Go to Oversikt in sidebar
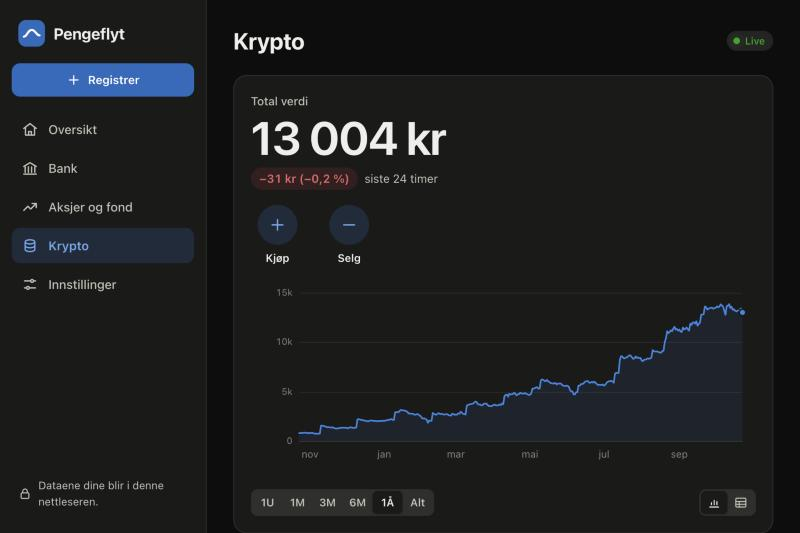This screenshot has width=800, height=533. pyautogui.click(x=103, y=130)
